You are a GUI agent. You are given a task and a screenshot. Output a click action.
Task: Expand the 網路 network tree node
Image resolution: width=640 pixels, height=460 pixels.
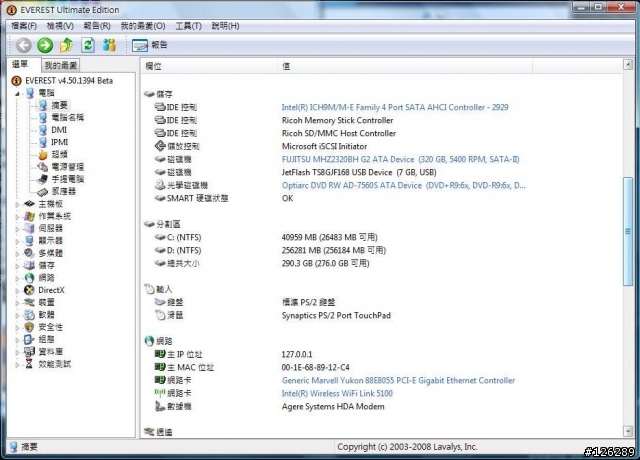pyautogui.click(x=17, y=278)
